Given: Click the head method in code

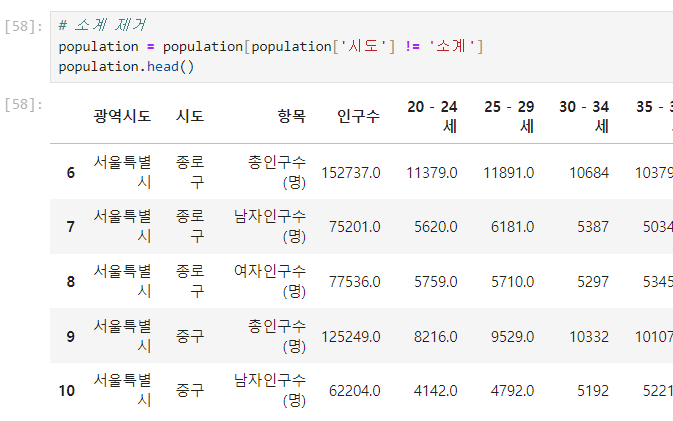Looking at the screenshot, I should 163,67.
